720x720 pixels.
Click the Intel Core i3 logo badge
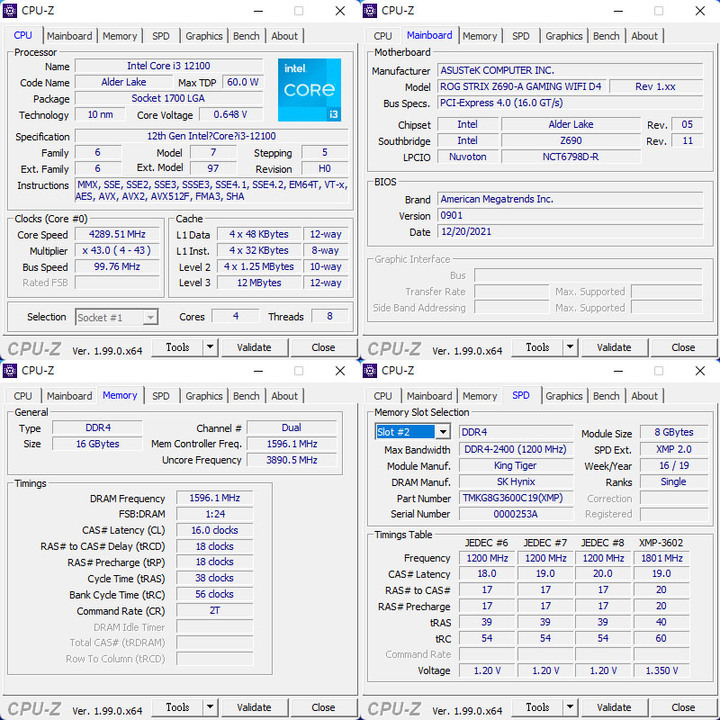309,90
